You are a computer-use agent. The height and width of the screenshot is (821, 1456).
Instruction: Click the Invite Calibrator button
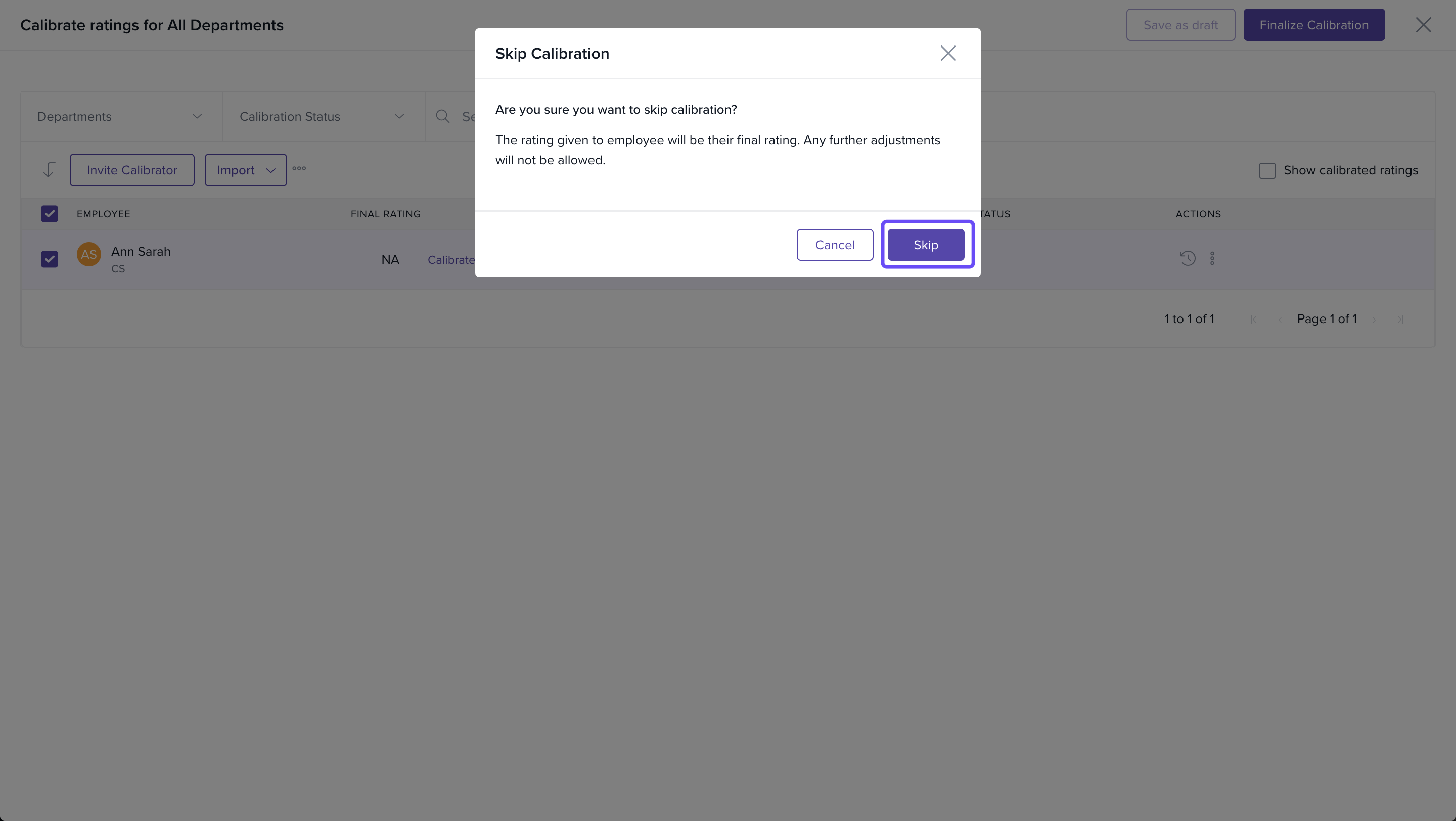click(131, 170)
